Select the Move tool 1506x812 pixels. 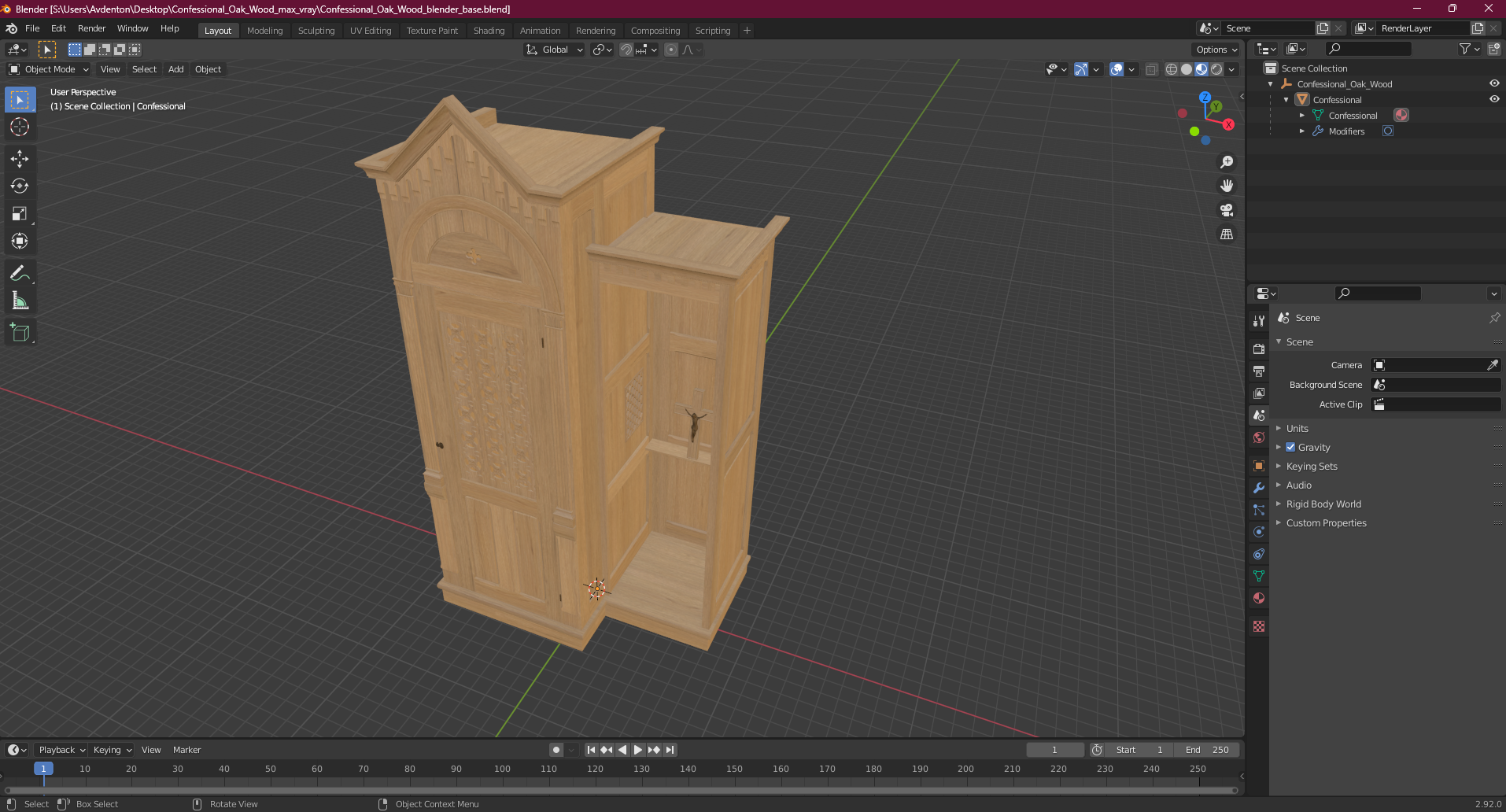click(20, 158)
